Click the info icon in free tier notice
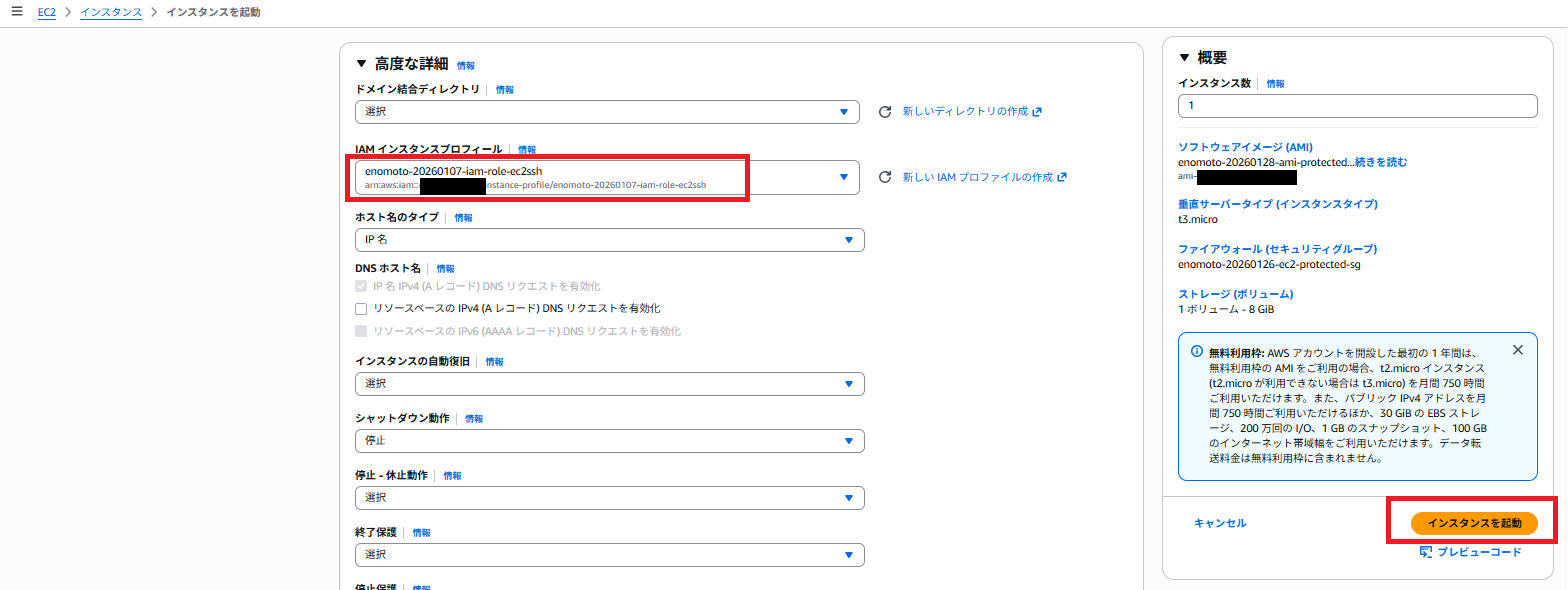Viewport: 1568px width, 590px height. pyautogui.click(x=1196, y=352)
